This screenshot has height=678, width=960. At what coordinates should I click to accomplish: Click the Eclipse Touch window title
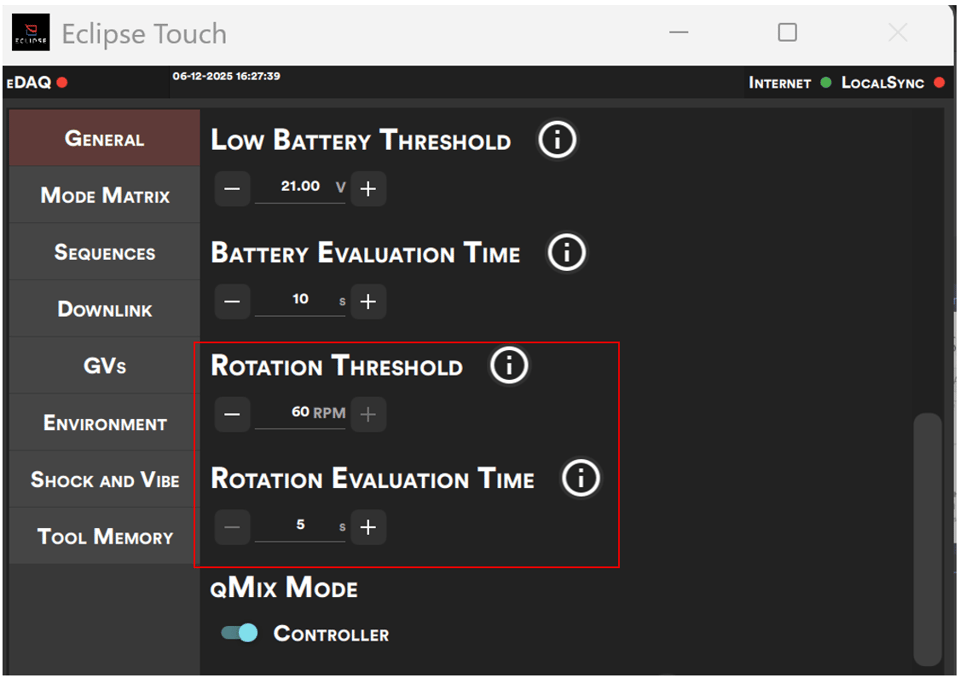click(144, 34)
